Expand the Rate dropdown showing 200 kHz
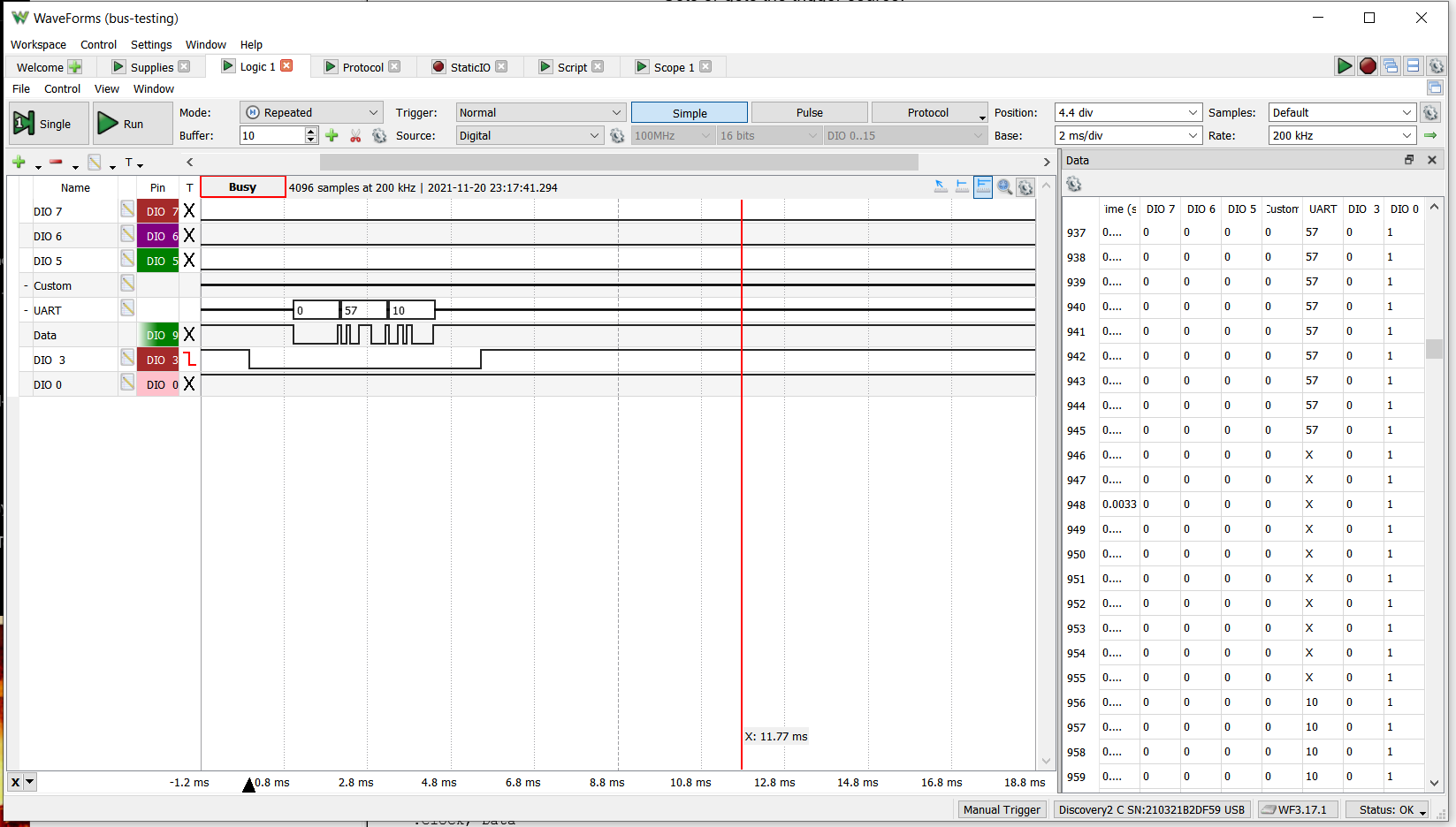The width and height of the screenshot is (1456, 827). [1342, 135]
